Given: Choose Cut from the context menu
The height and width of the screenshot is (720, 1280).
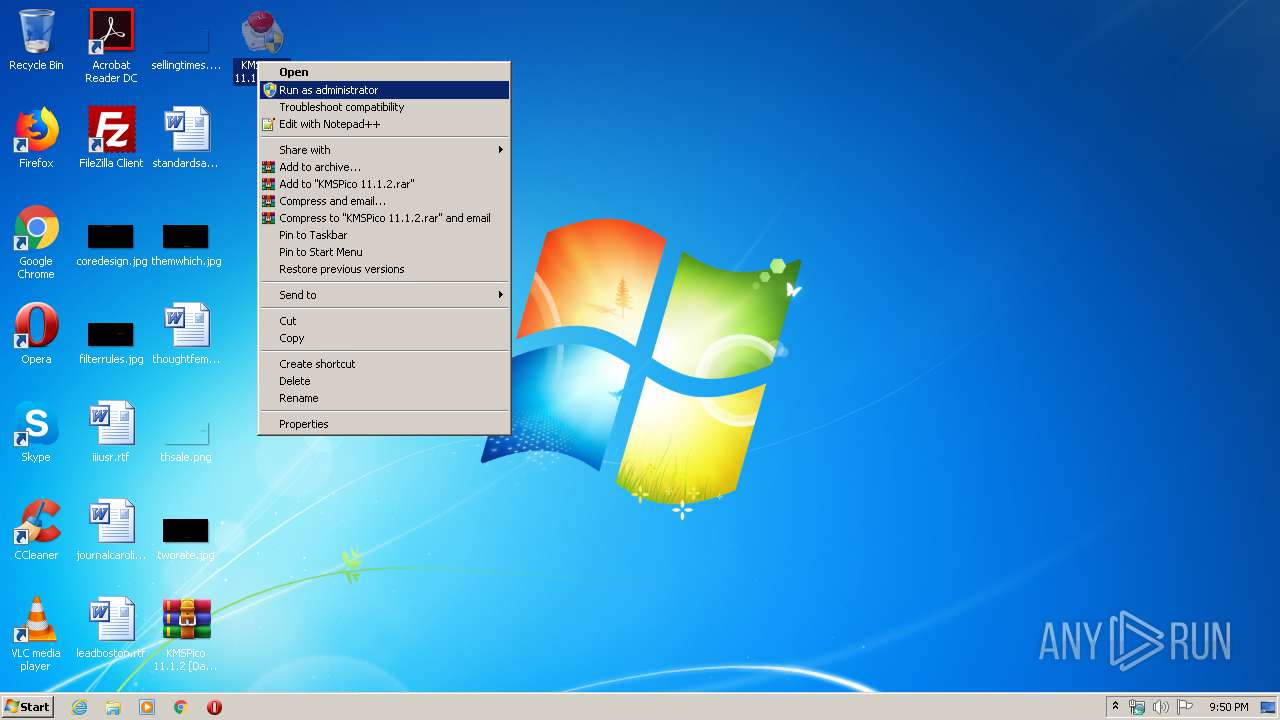Looking at the screenshot, I should tap(384, 321).
